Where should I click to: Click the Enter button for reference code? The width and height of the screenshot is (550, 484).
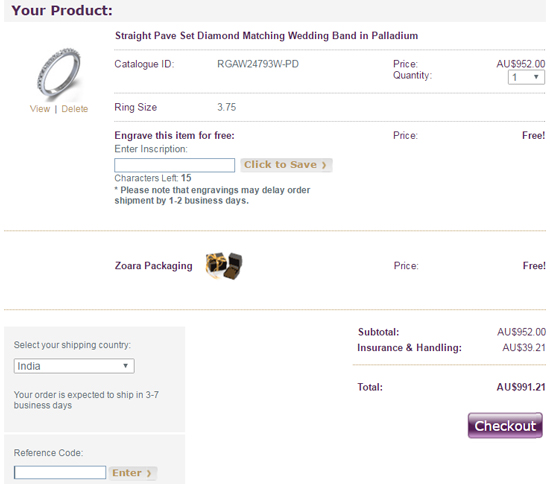[132, 473]
